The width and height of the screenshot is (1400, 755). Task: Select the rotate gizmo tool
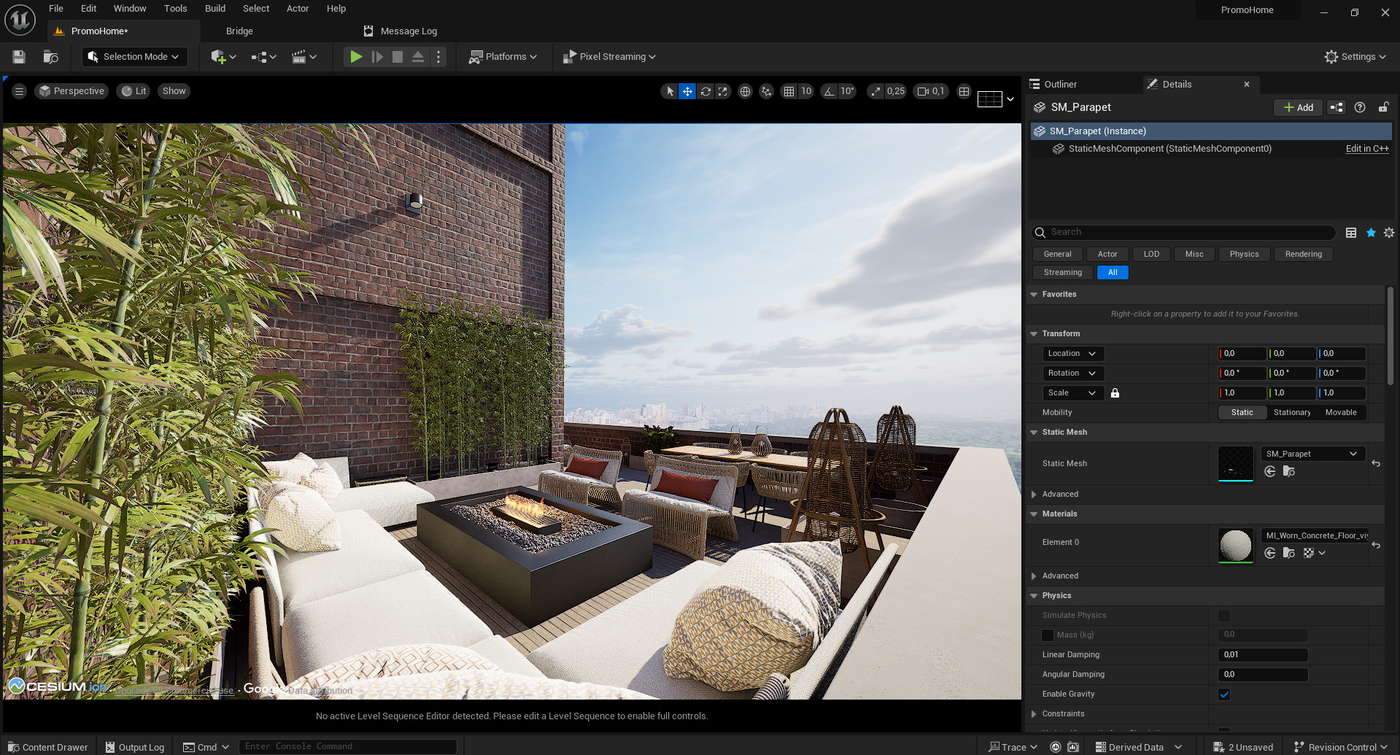pyautogui.click(x=705, y=91)
